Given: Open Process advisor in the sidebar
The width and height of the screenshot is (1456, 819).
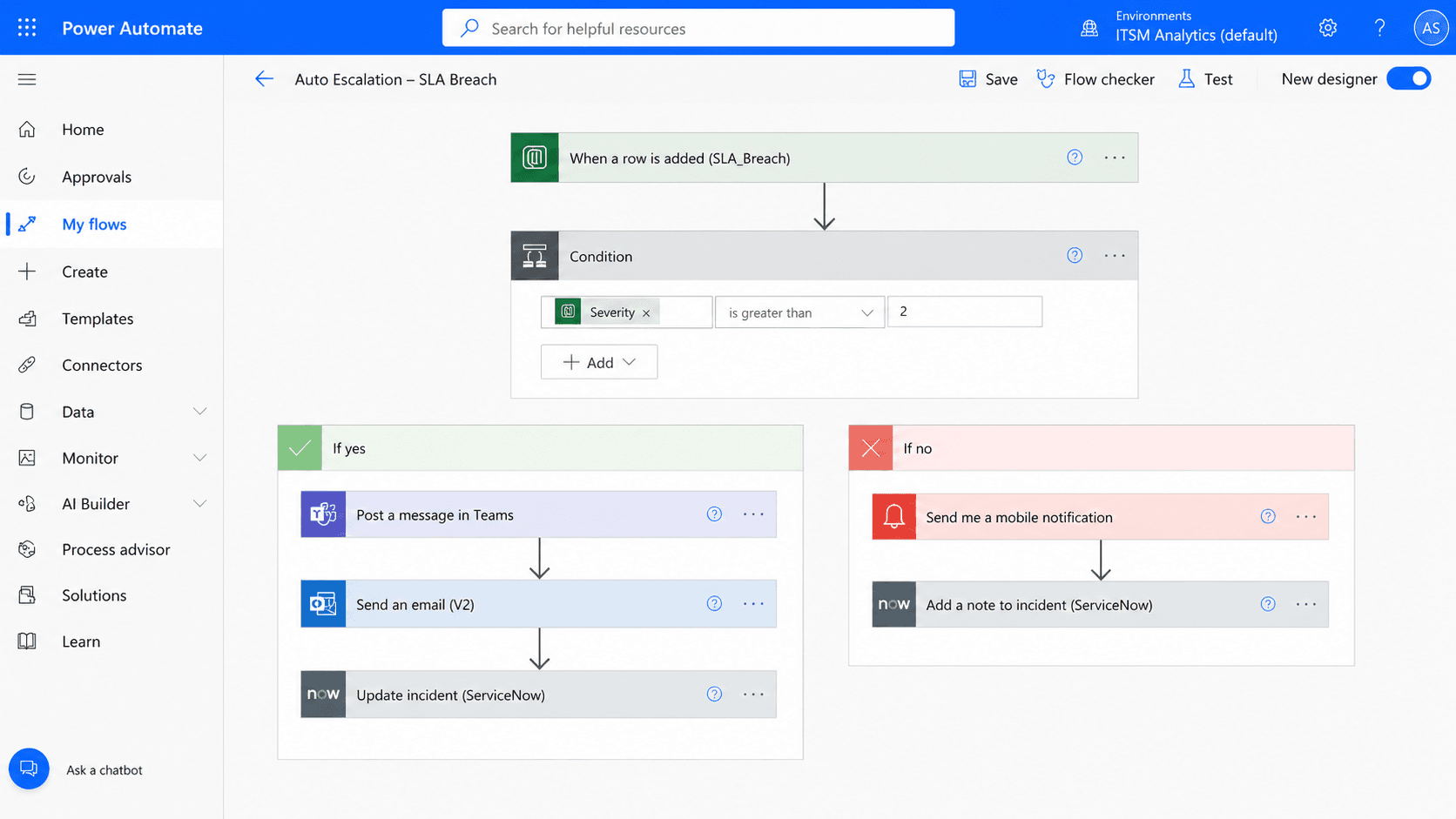Looking at the screenshot, I should [x=111, y=550].
